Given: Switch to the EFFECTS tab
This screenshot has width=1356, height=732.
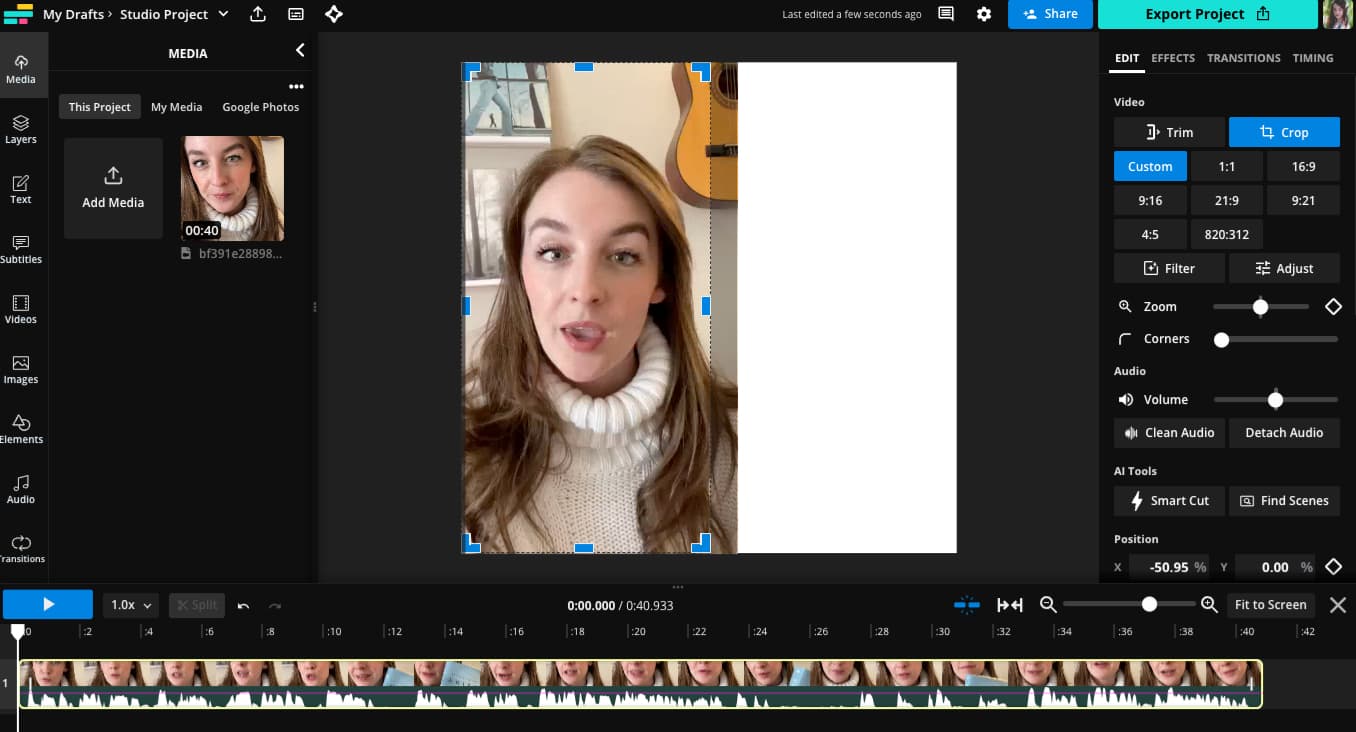Looking at the screenshot, I should [1173, 58].
